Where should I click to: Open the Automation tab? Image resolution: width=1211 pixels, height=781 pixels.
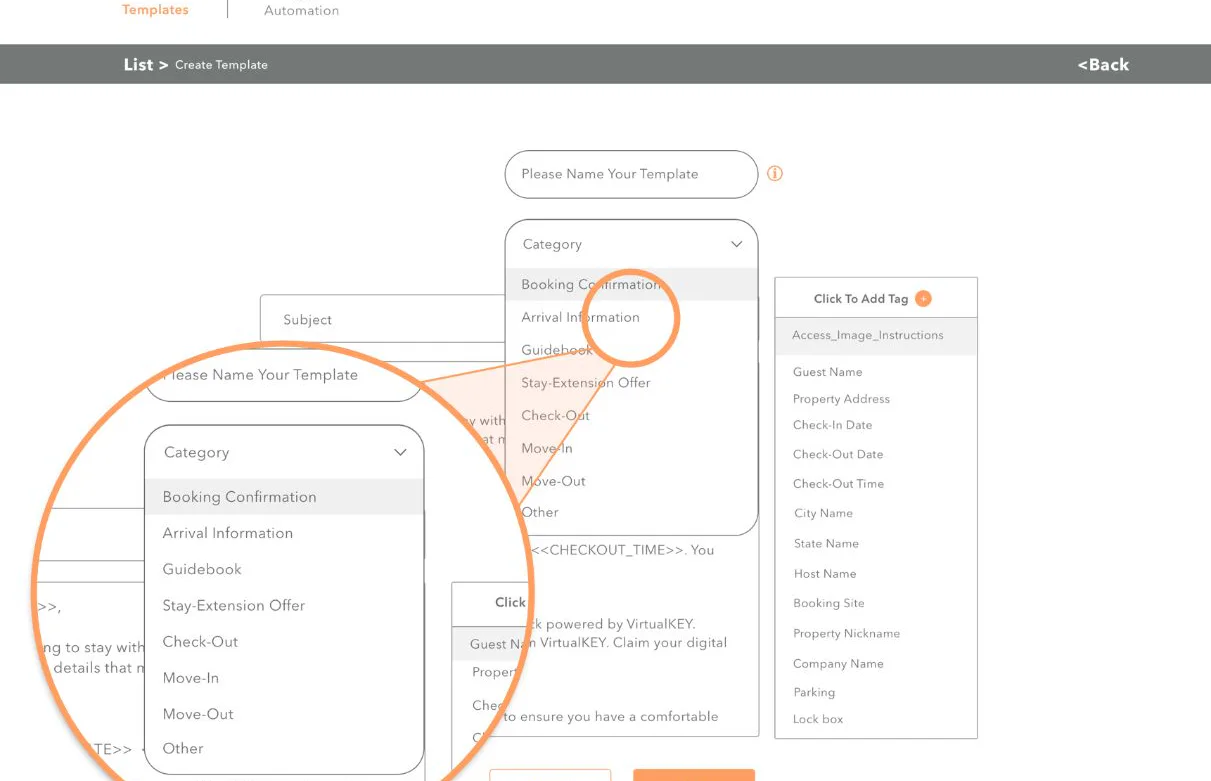tap(301, 11)
